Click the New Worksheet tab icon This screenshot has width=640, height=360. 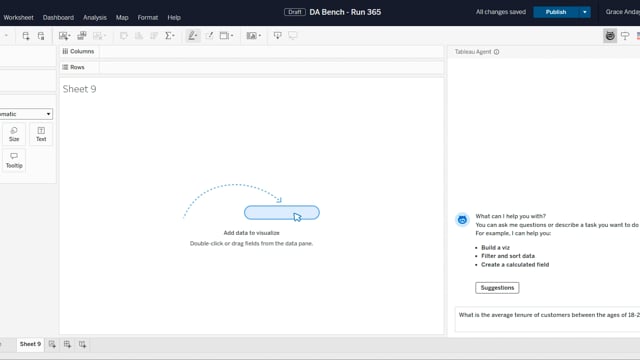tap(52, 344)
